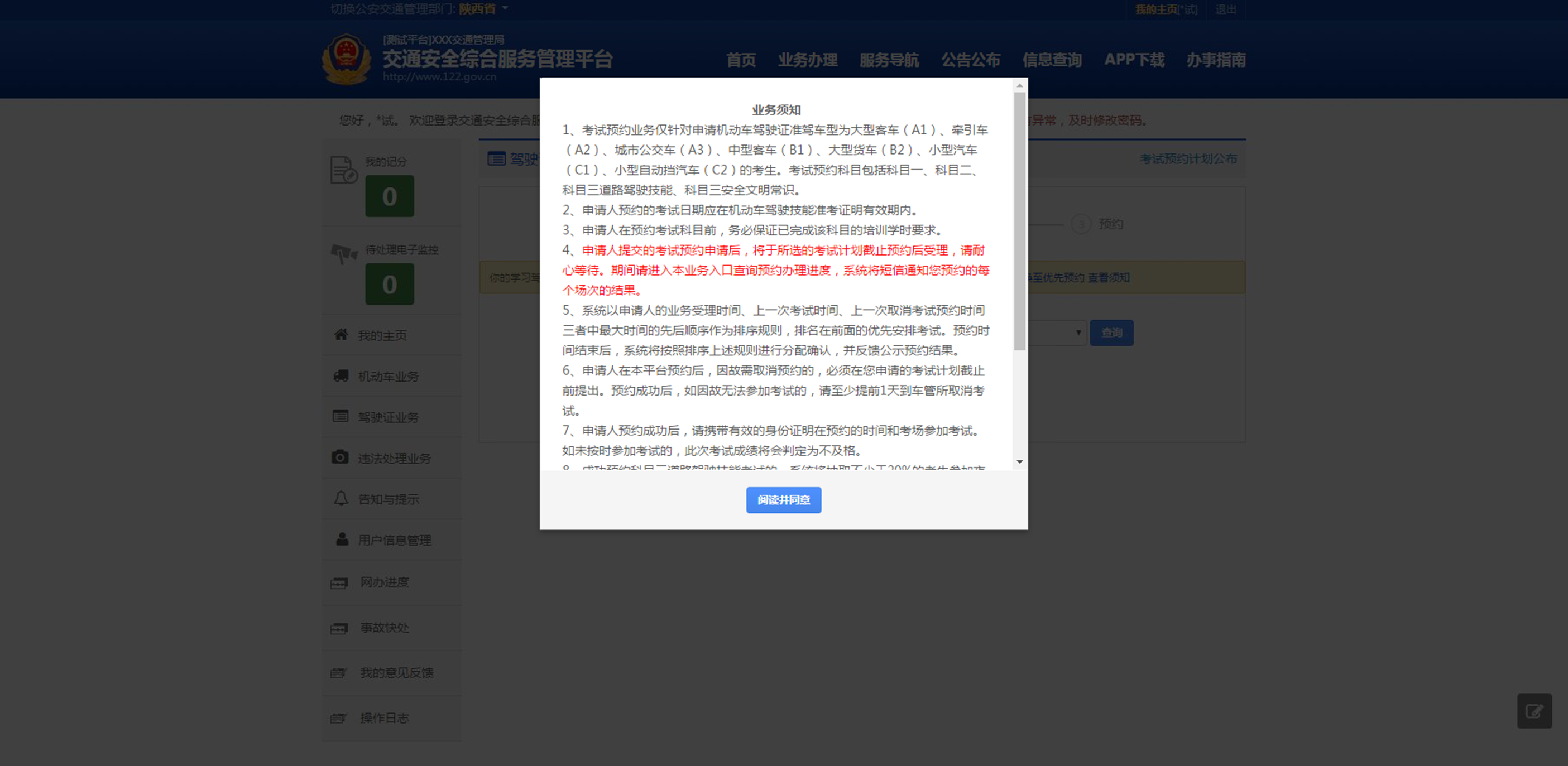Click the 阅读并同意 button

click(x=783, y=499)
